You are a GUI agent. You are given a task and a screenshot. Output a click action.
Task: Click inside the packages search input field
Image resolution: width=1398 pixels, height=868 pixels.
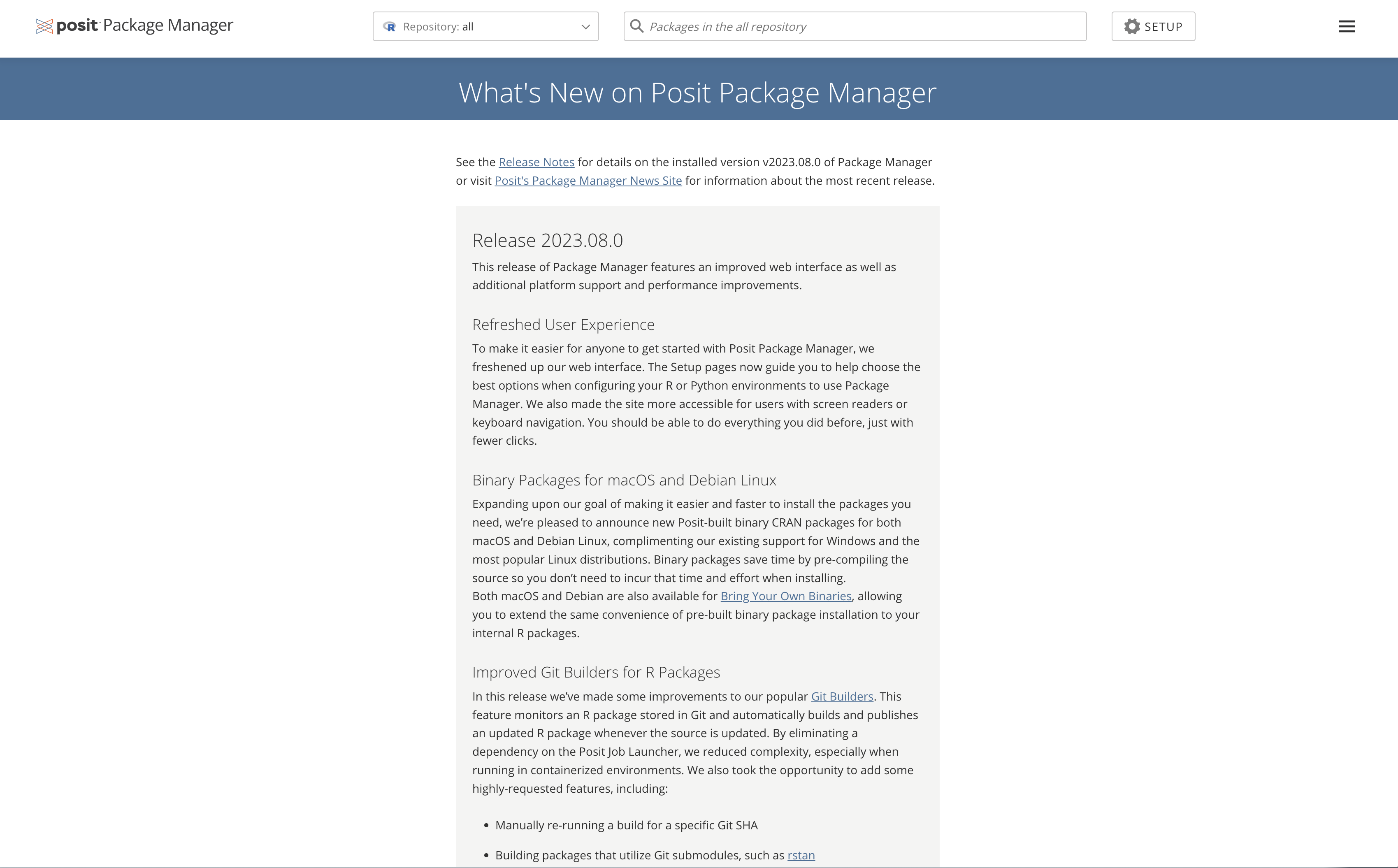(855, 26)
